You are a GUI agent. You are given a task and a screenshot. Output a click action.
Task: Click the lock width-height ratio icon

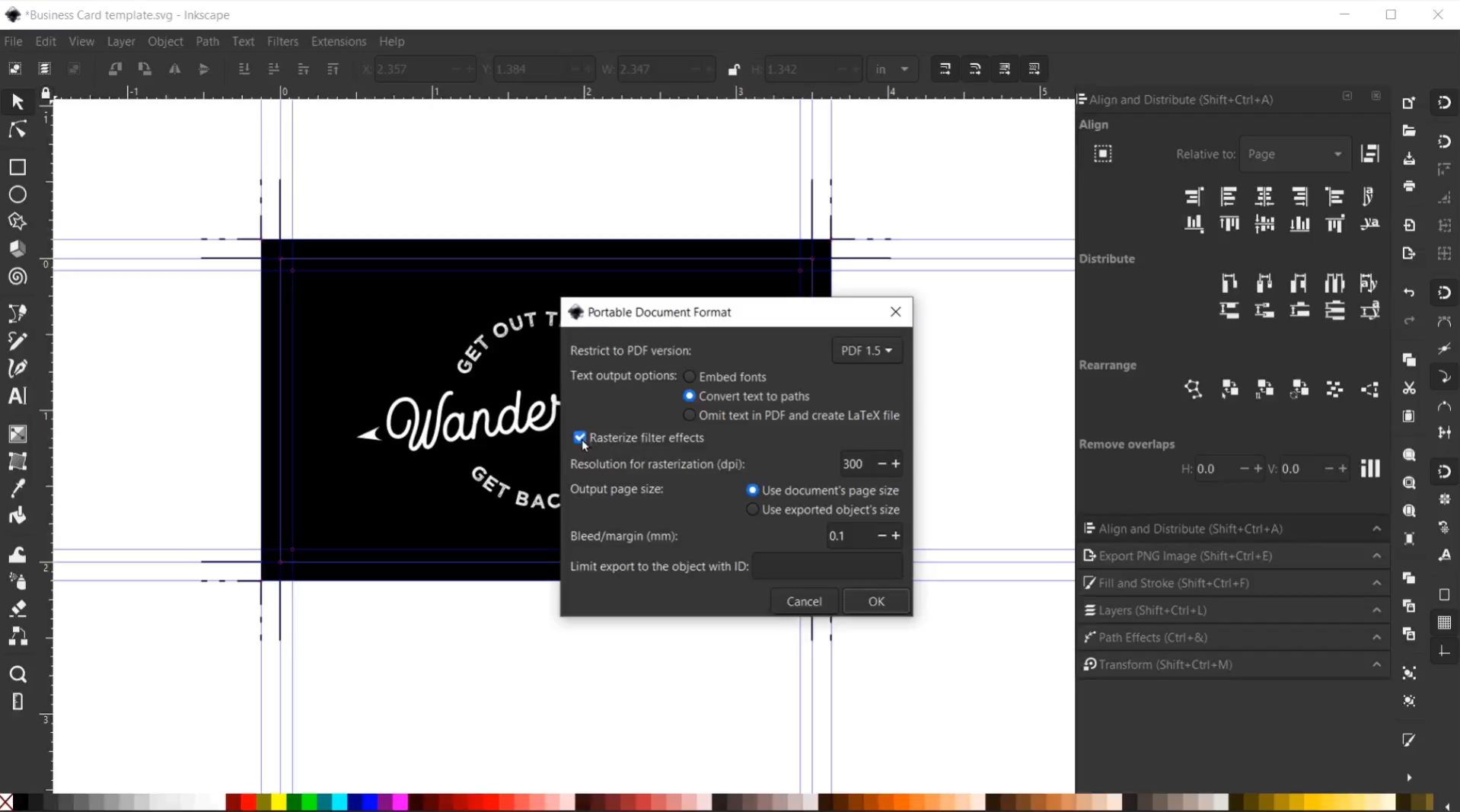734,69
